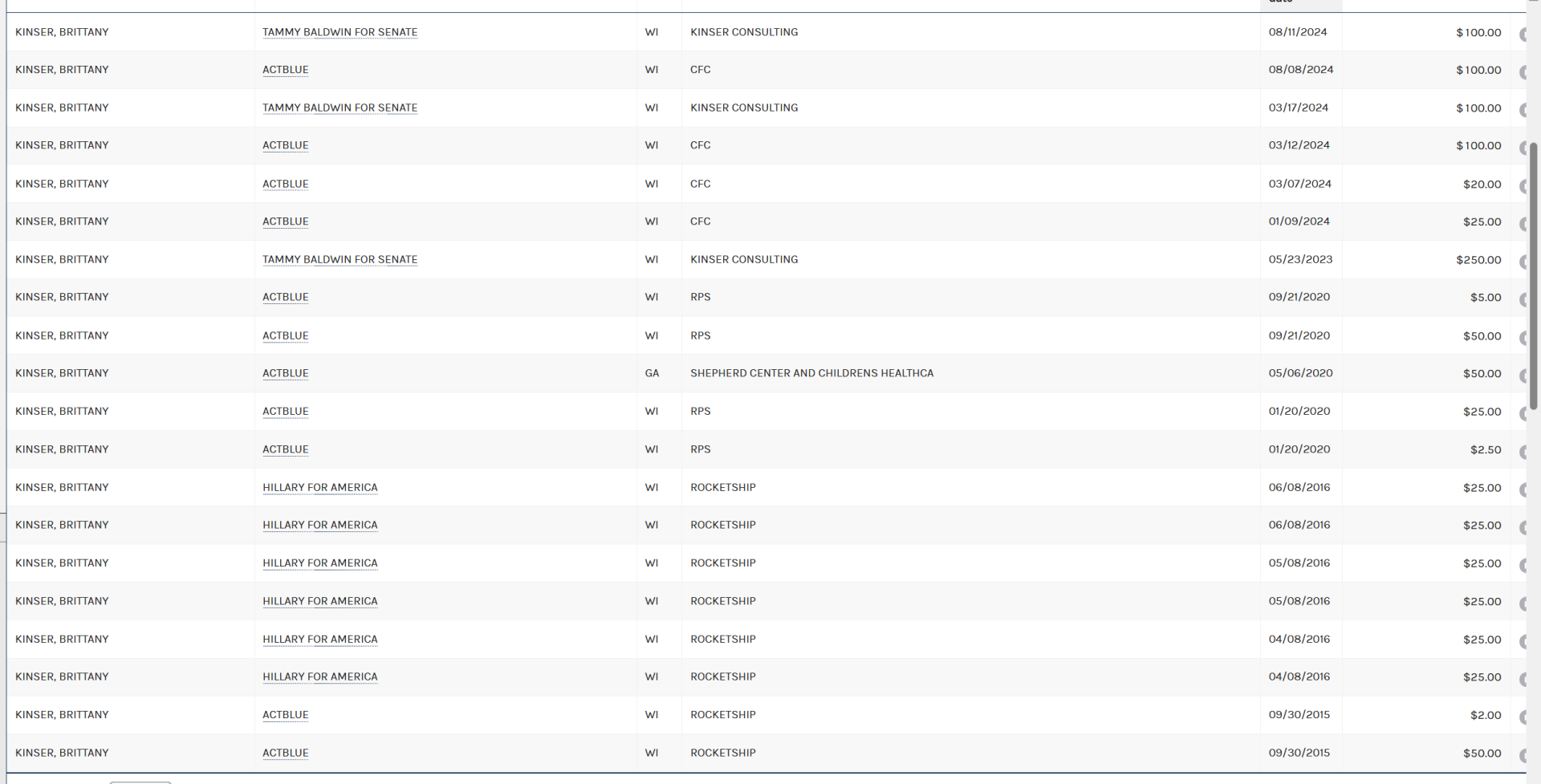Open ActBlue link in the $5.00 row
Image resolution: width=1541 pixels, height=784 pixels.
pyautogui.click(x=285, y=297)
